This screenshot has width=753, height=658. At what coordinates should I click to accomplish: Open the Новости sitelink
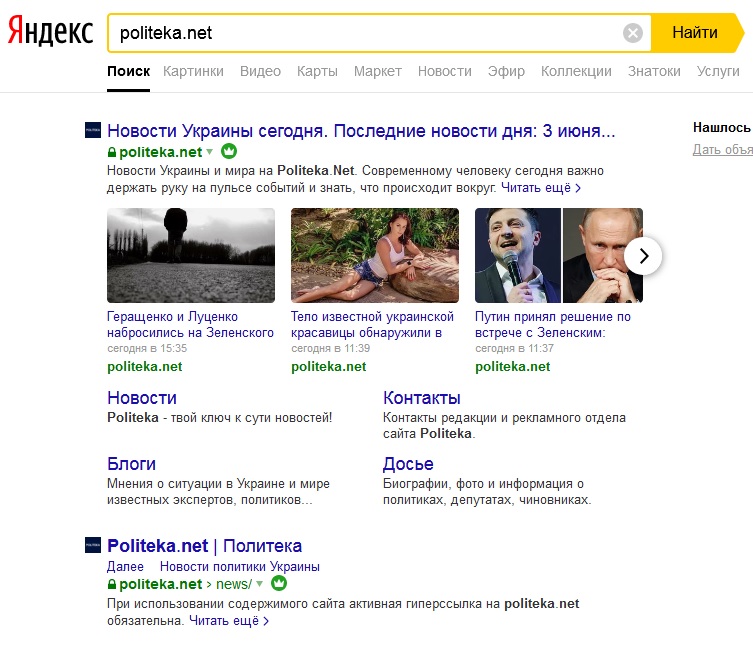point(142,398)
